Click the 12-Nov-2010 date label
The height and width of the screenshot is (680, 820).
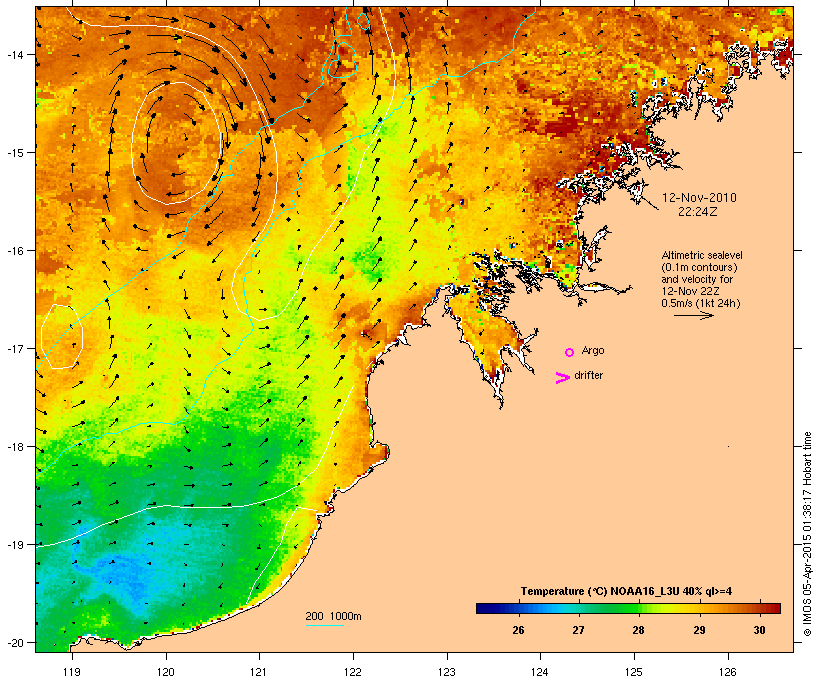tap(699, 198)
